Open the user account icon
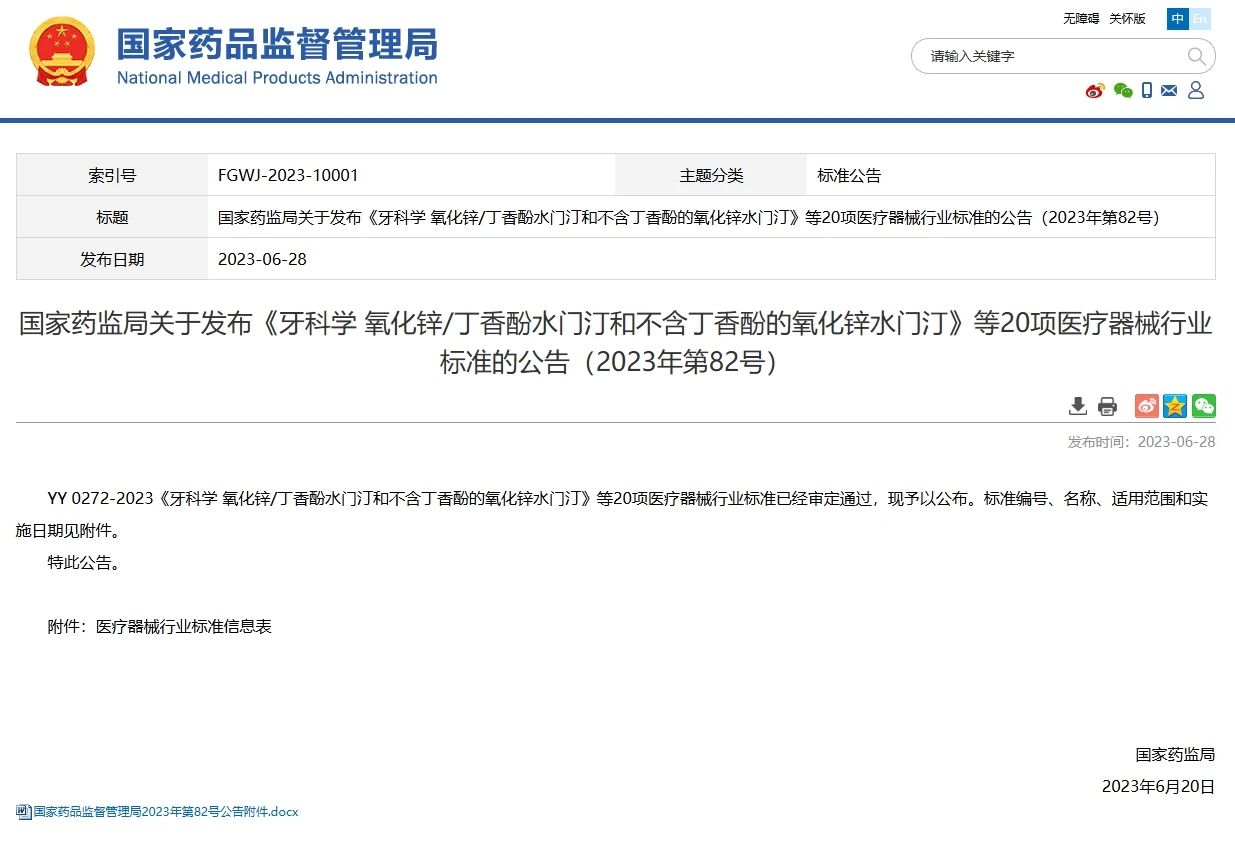1235x847 pixels. tap(1196, 91)
